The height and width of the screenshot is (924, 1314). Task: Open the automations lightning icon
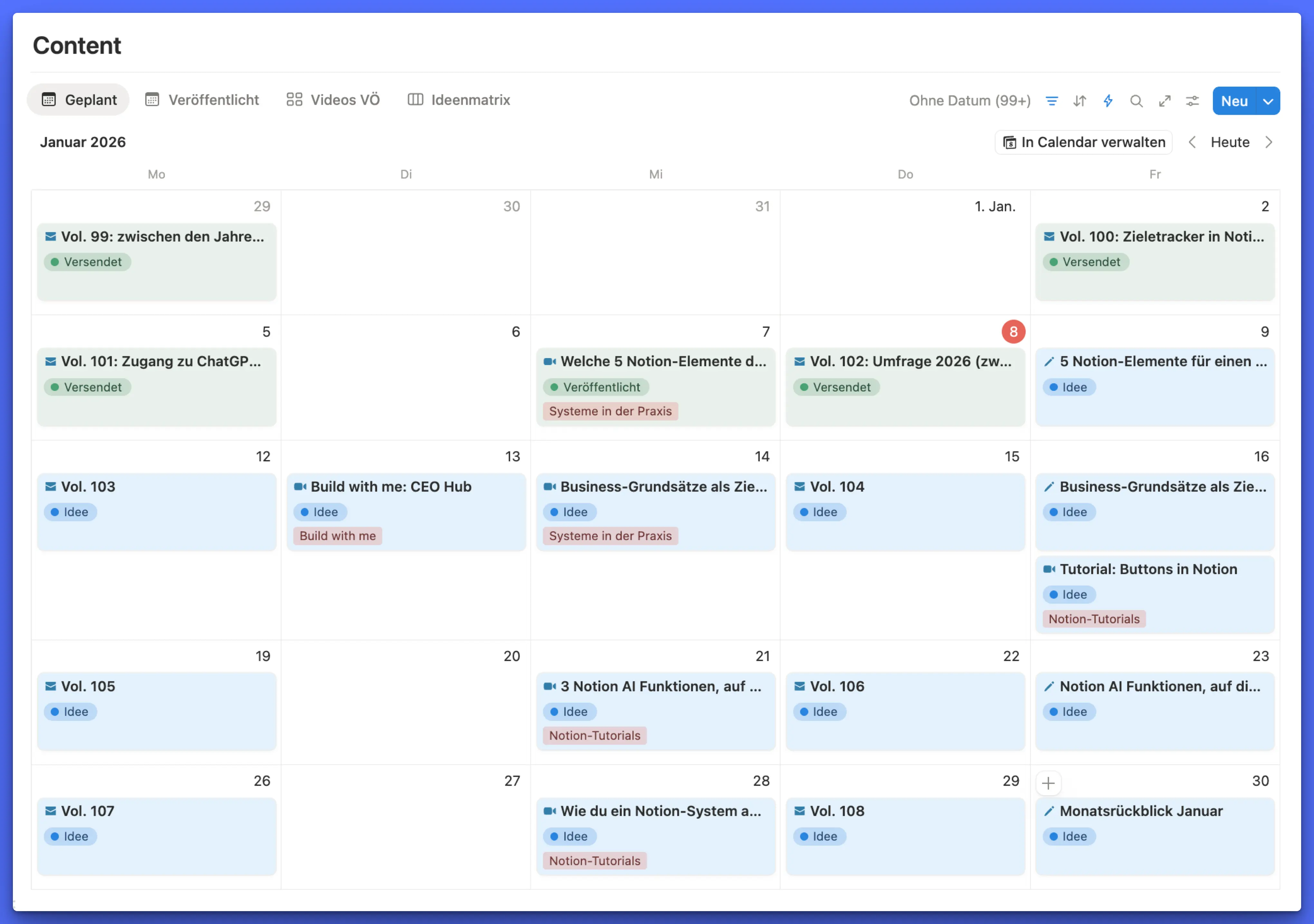click(x=1108, y=101)
